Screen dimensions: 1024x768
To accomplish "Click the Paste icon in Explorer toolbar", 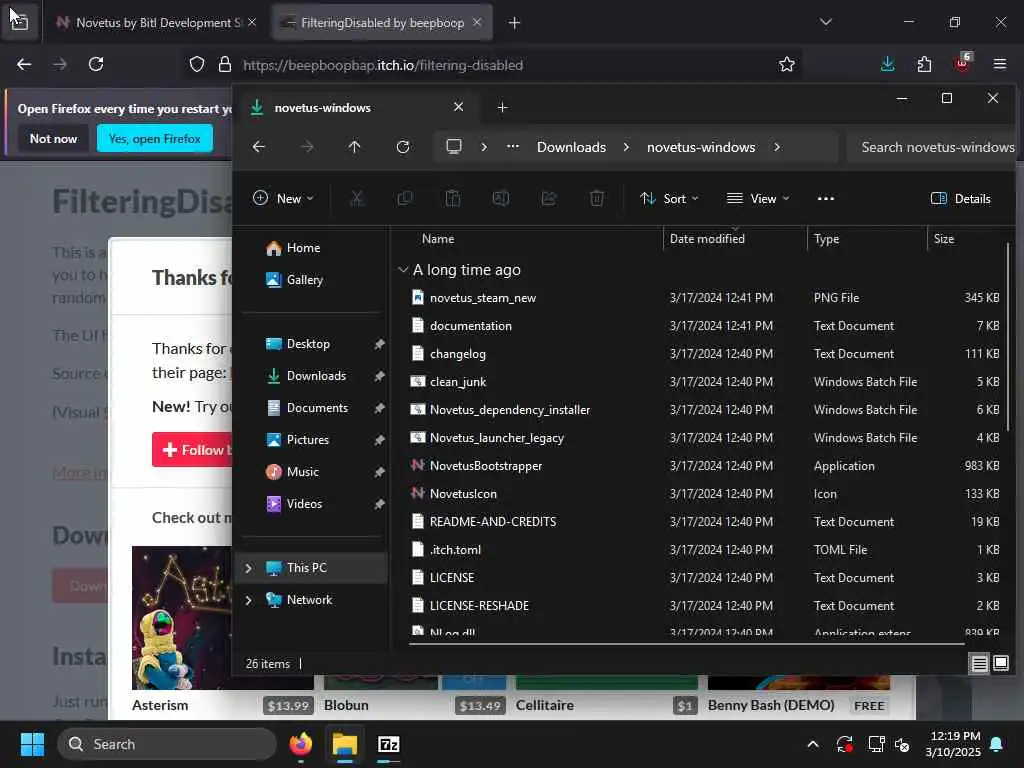I will tap(453, 199).
